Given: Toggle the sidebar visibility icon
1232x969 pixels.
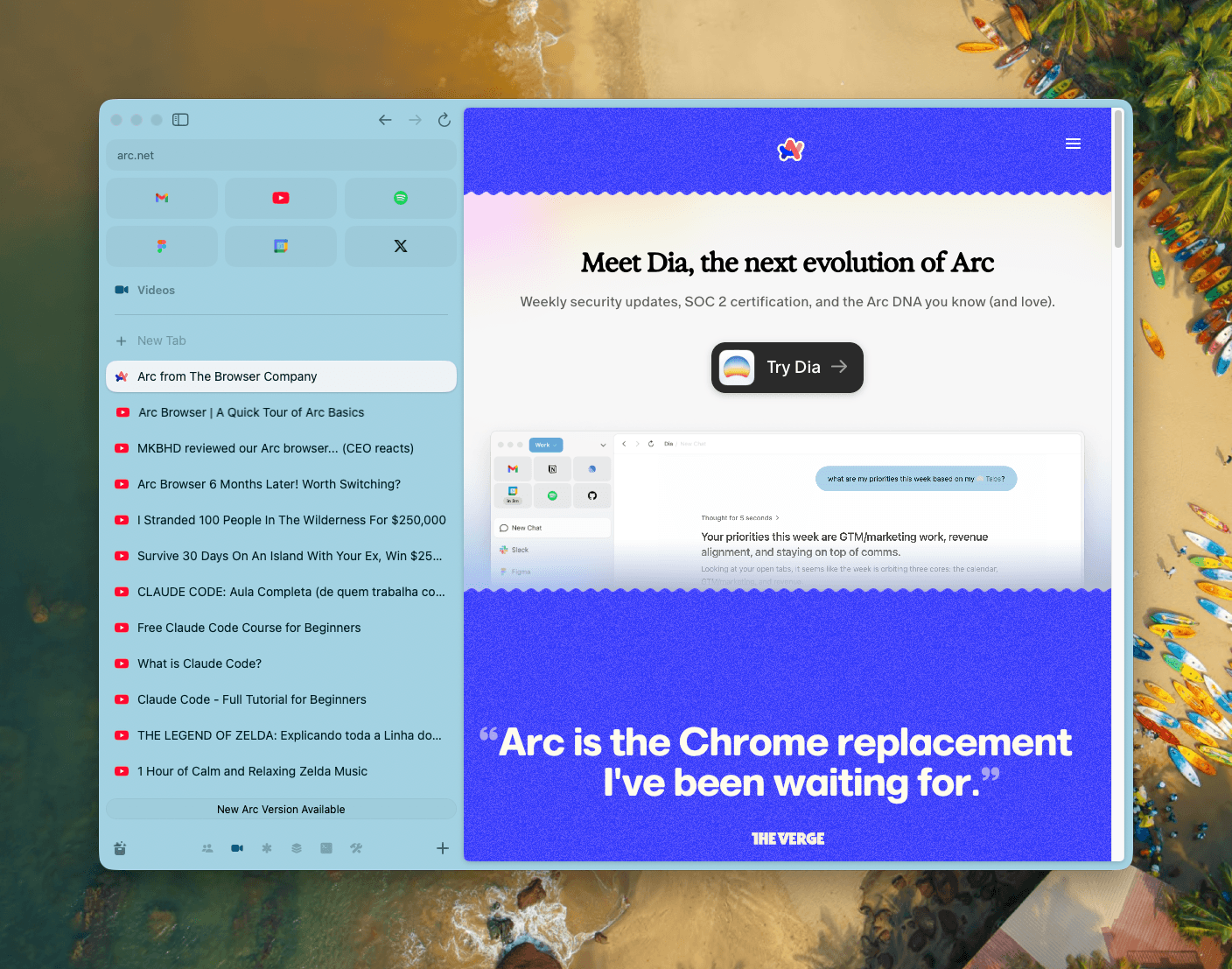Looking at the screenshot, I should pyautogui.click(x=180, y=120).
